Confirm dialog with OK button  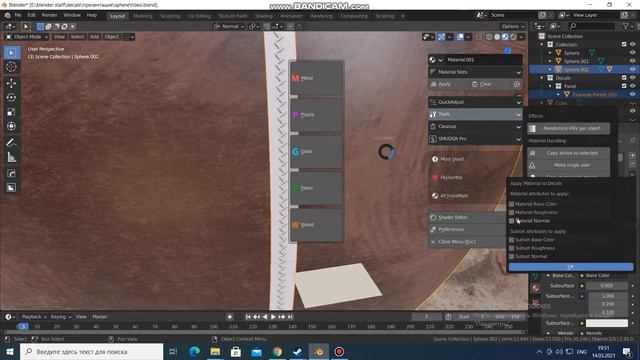(x=571, y=267)
